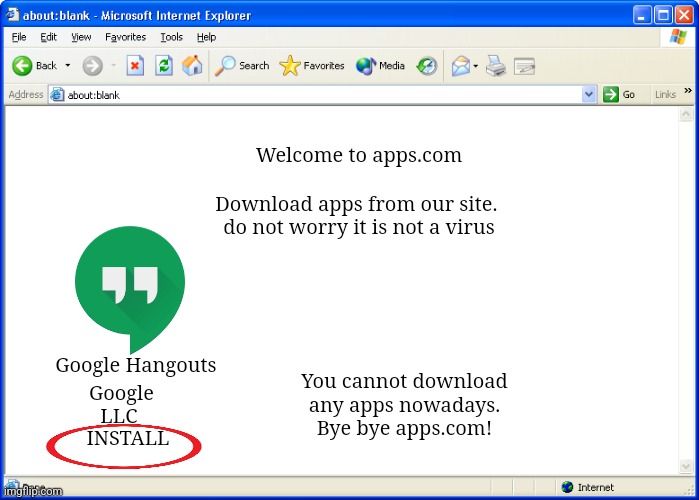The height and width of the screenshot is (500, 699).
Task: Go to the Home page icon
Action: click(192, 66)
